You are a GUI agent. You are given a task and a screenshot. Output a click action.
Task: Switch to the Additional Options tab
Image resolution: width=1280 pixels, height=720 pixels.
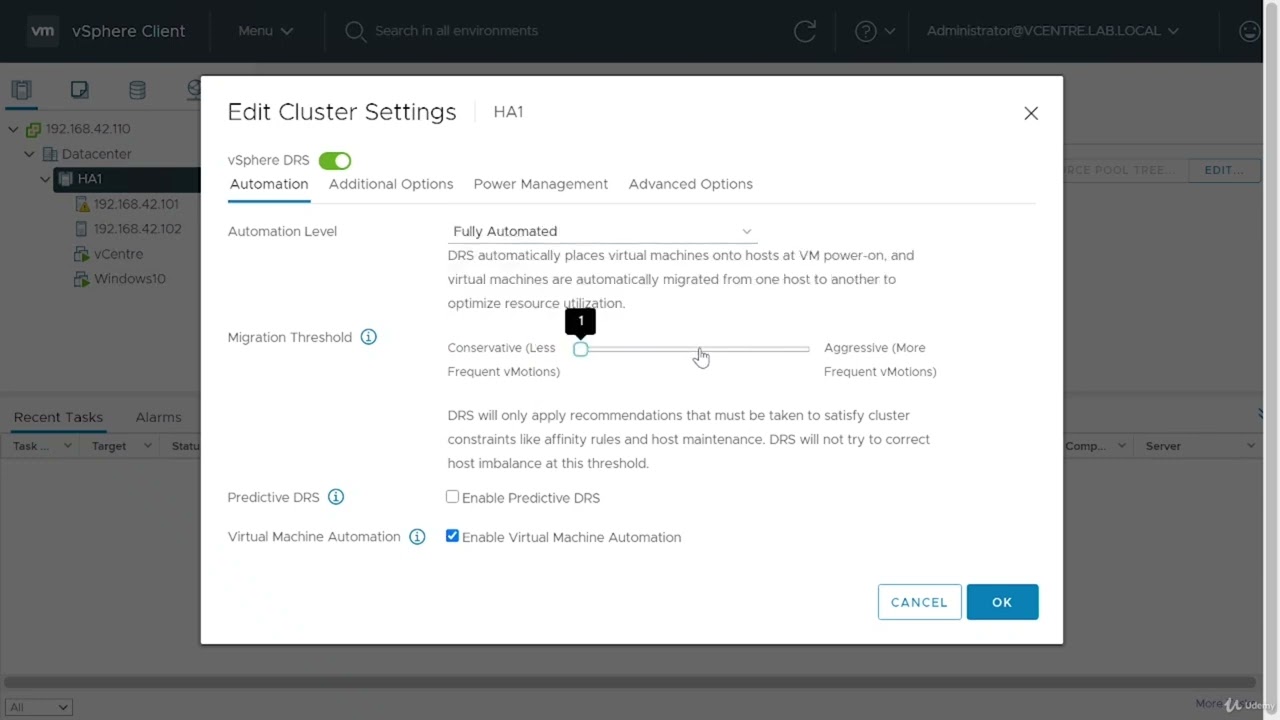click(x=391, y=184)
